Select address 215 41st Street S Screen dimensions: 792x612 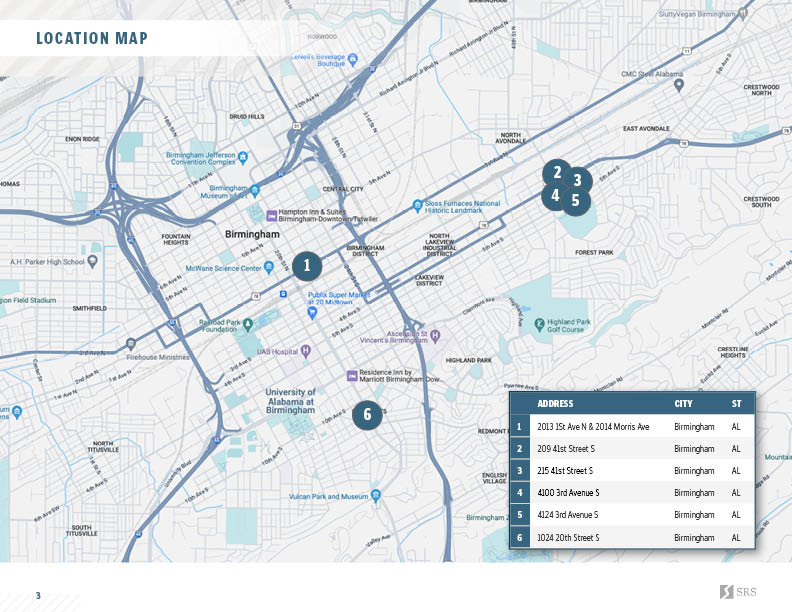pyautogui.click(x=565, y=471)
